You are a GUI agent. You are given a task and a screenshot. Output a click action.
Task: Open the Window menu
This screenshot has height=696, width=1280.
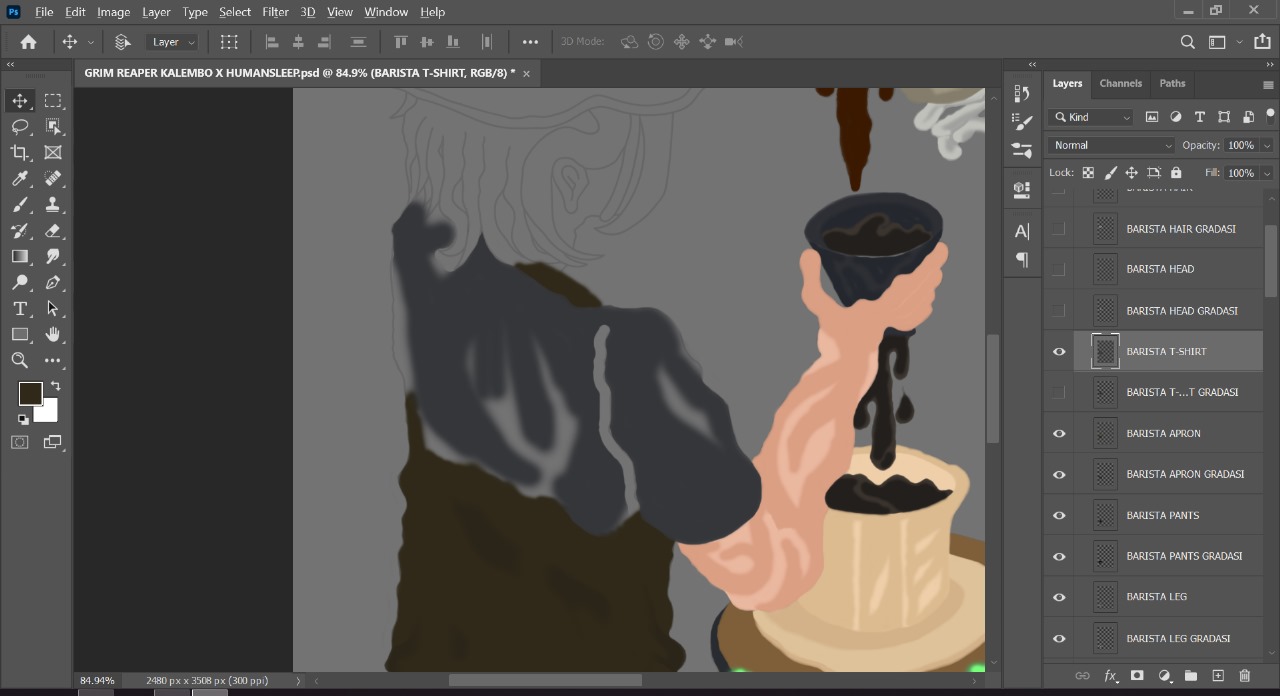[386, 12]
